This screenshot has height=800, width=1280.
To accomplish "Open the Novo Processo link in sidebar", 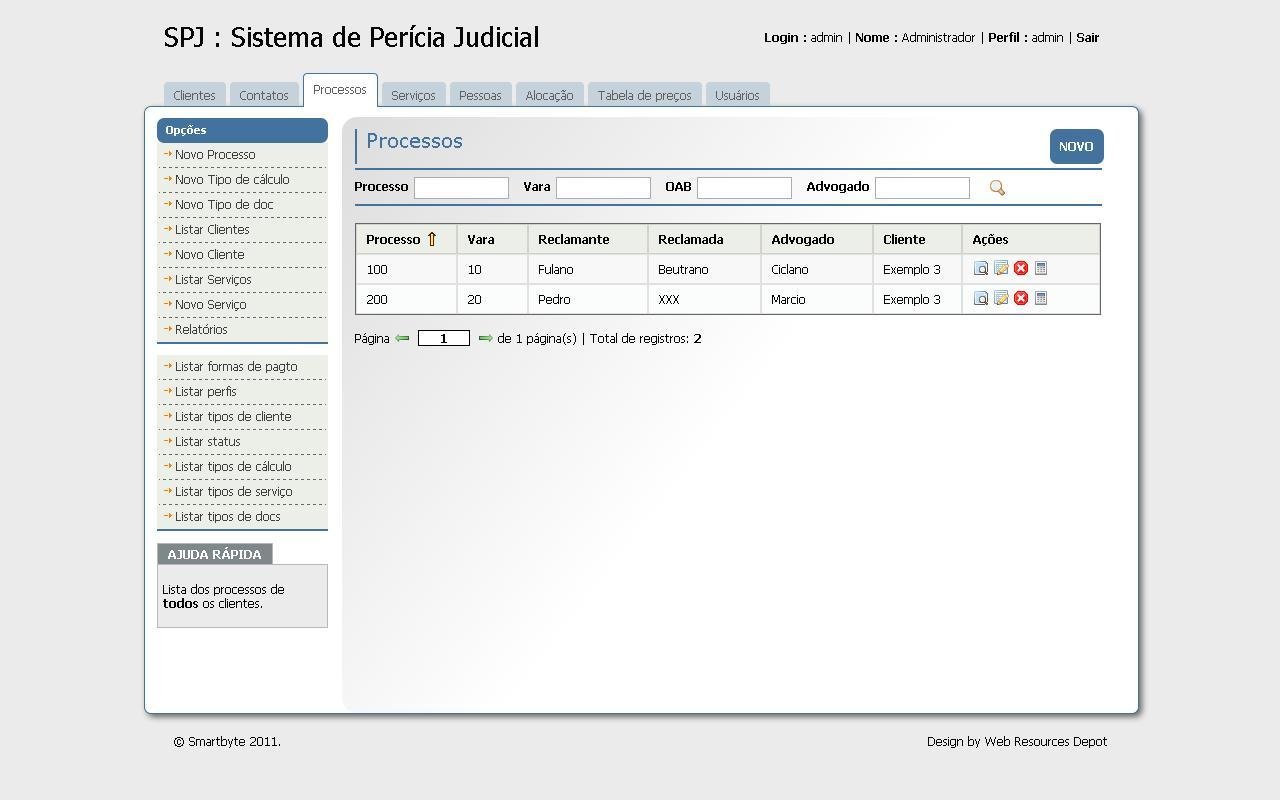I will [x=214, y=154].
